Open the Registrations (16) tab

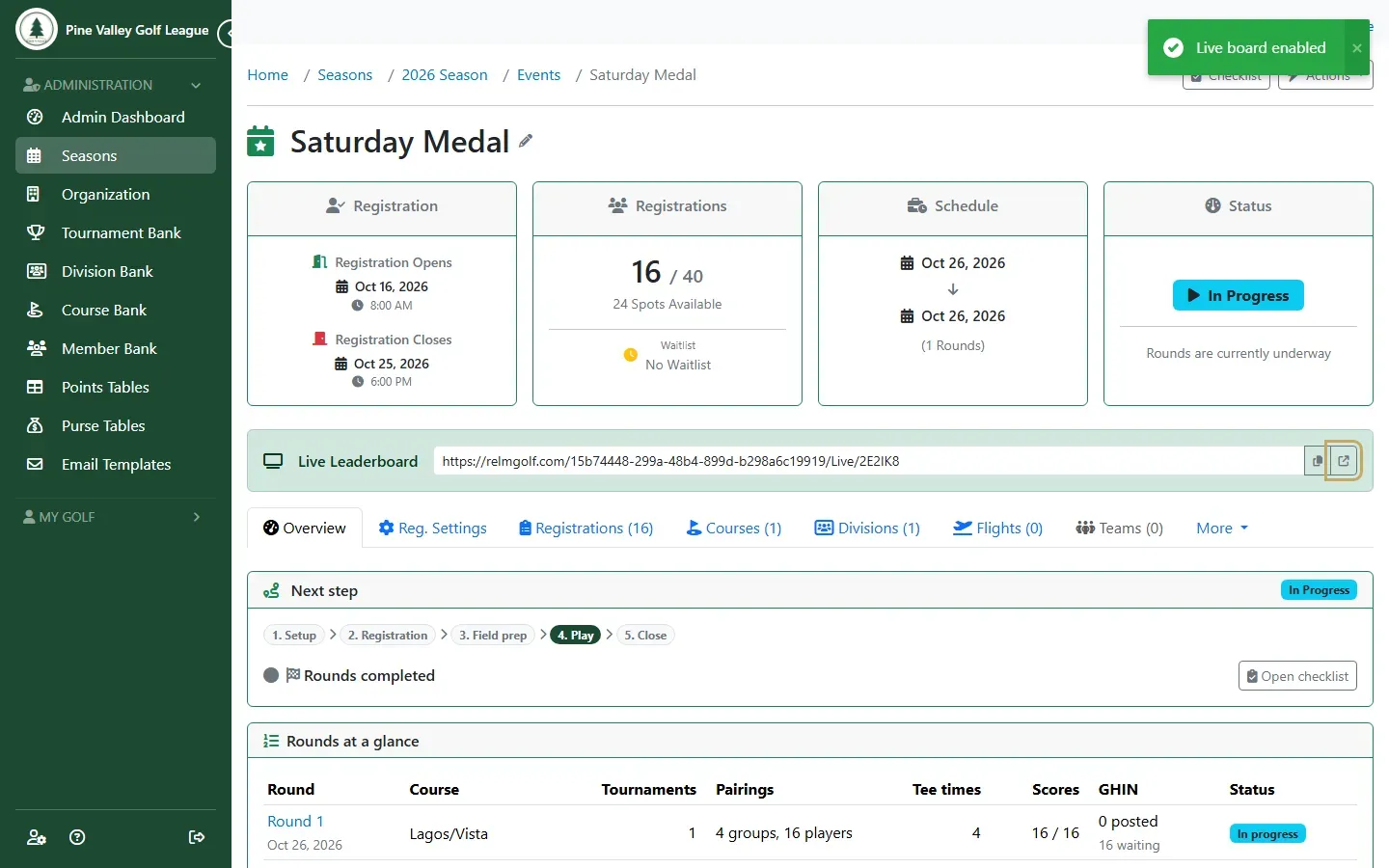[586, 528]
